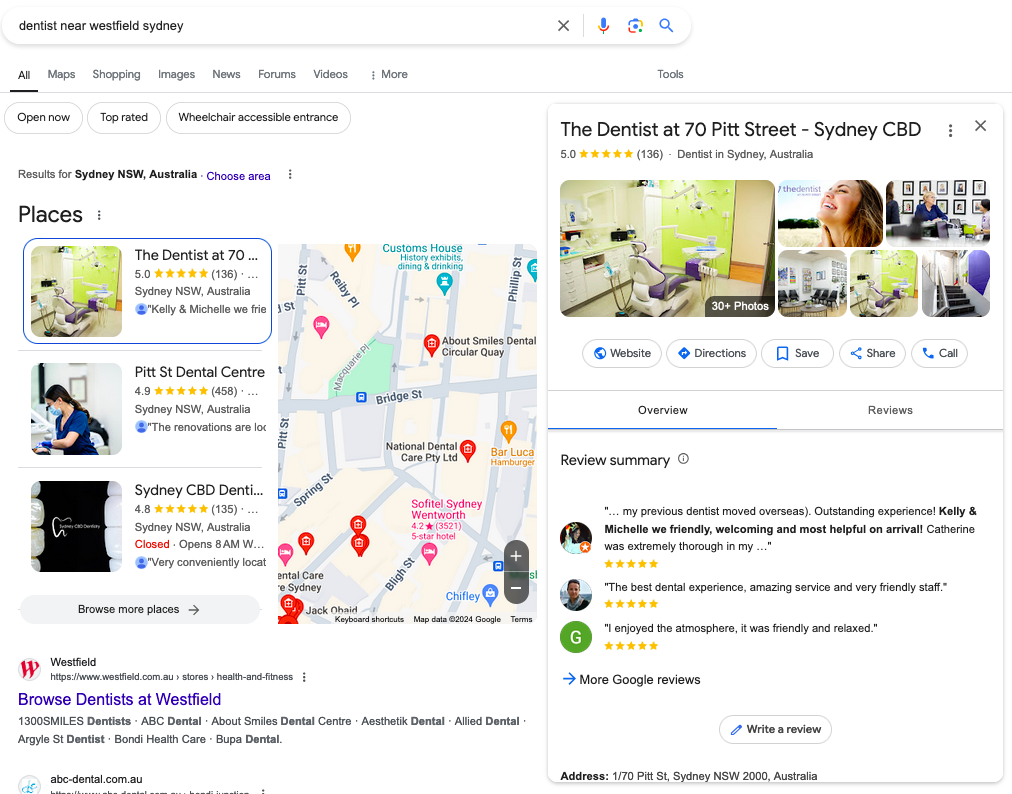Get Directions to the dentist
This screenshot has height=794, width=1012.
point(711,353)
